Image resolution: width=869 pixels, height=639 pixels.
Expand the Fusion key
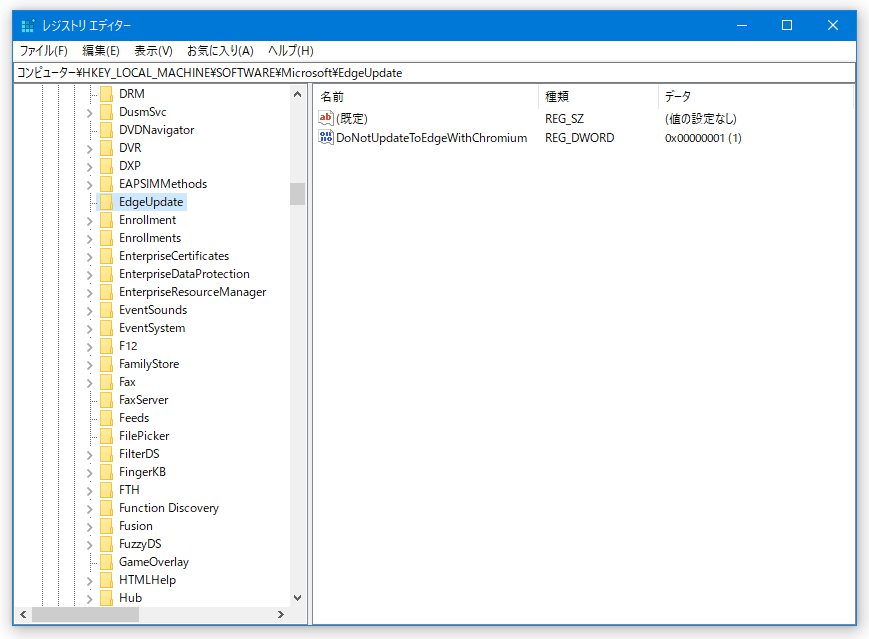tap(89, 527)
